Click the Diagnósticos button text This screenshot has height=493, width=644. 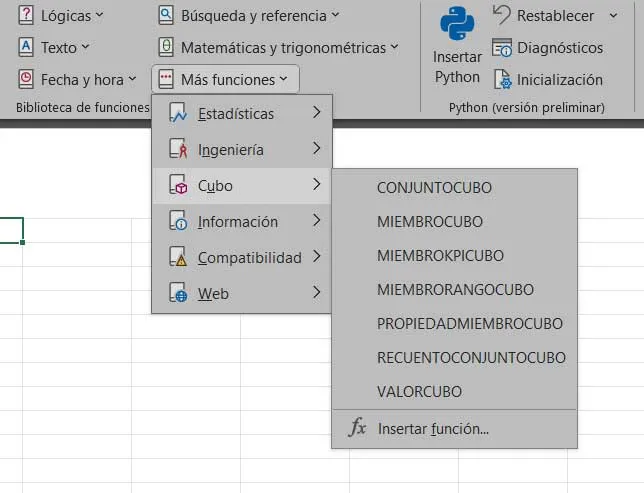(x=560, y=48)
